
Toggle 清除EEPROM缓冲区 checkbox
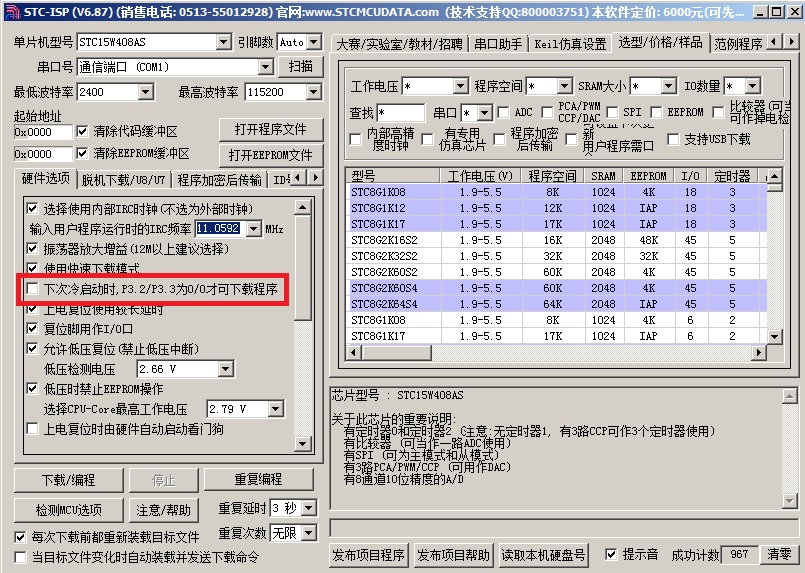tap(82, 153)
